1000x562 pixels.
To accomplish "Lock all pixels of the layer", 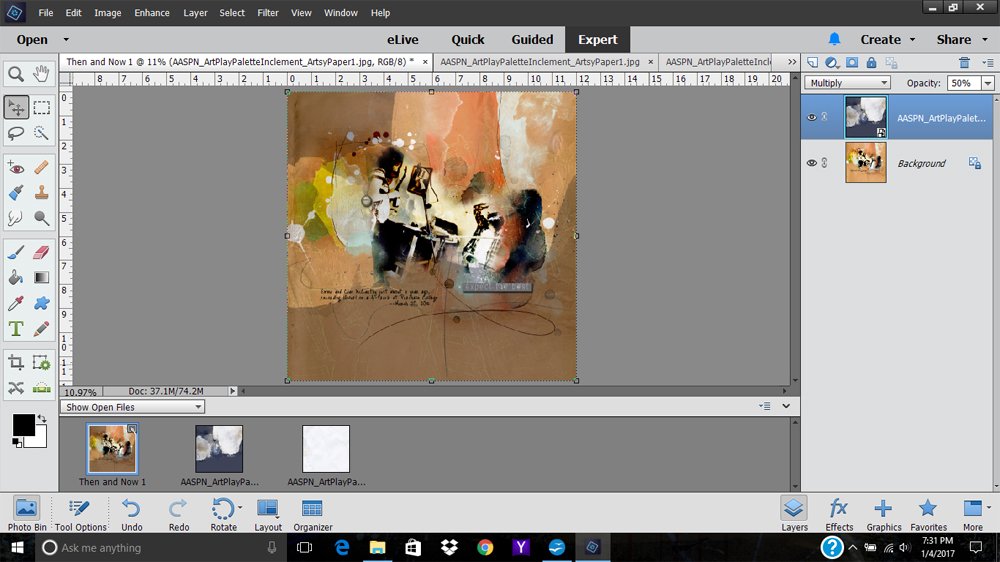I will click(871, 63).
